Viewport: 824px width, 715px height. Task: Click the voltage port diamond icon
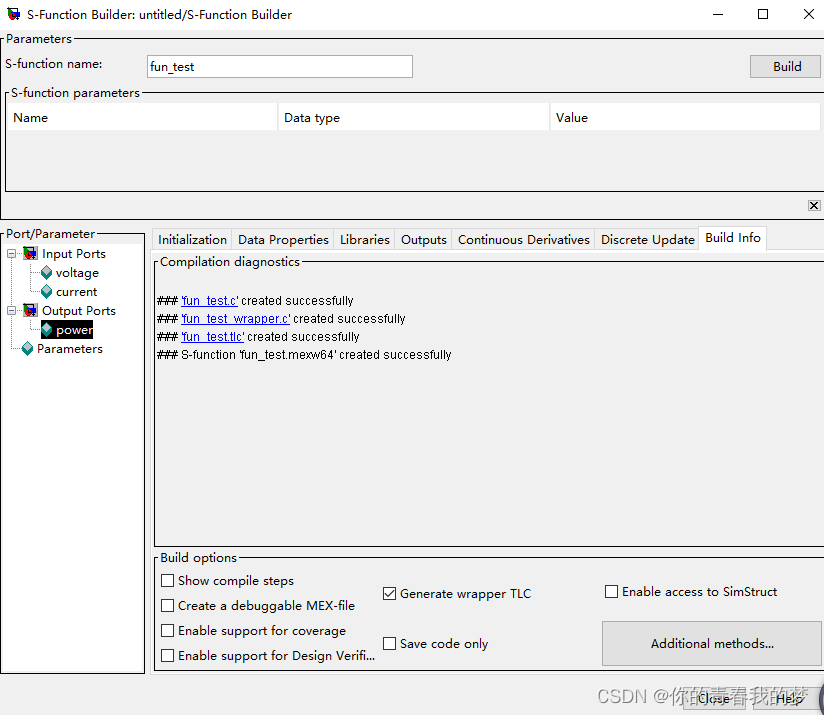pos(46,273)
